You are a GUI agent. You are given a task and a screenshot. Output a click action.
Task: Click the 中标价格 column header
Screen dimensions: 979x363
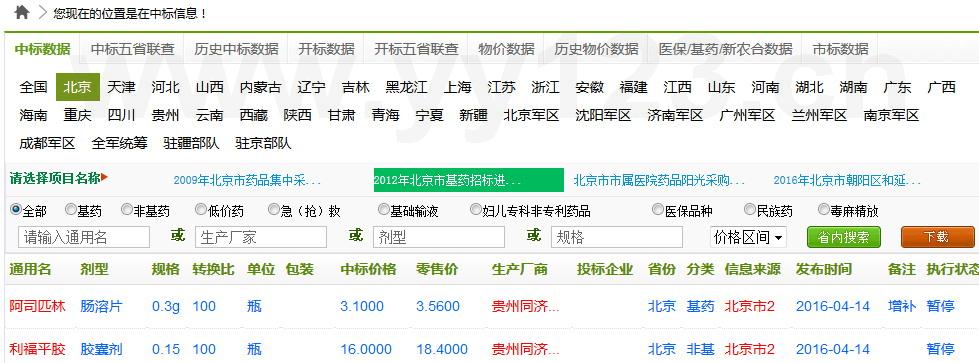tap(368, 270)
